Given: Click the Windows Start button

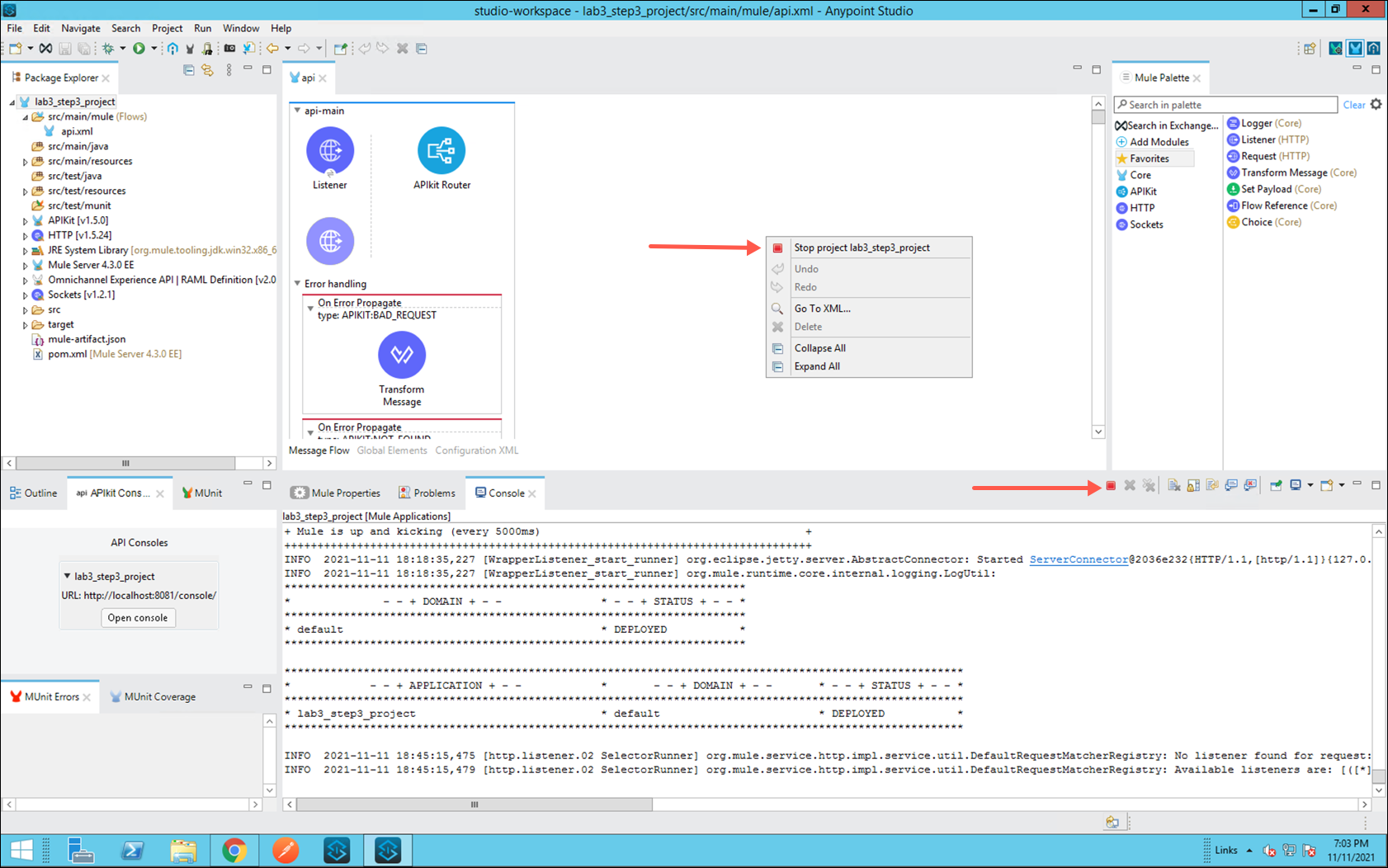Looking at the screenshot, I should pyautogui.click(x=21, y=850).
